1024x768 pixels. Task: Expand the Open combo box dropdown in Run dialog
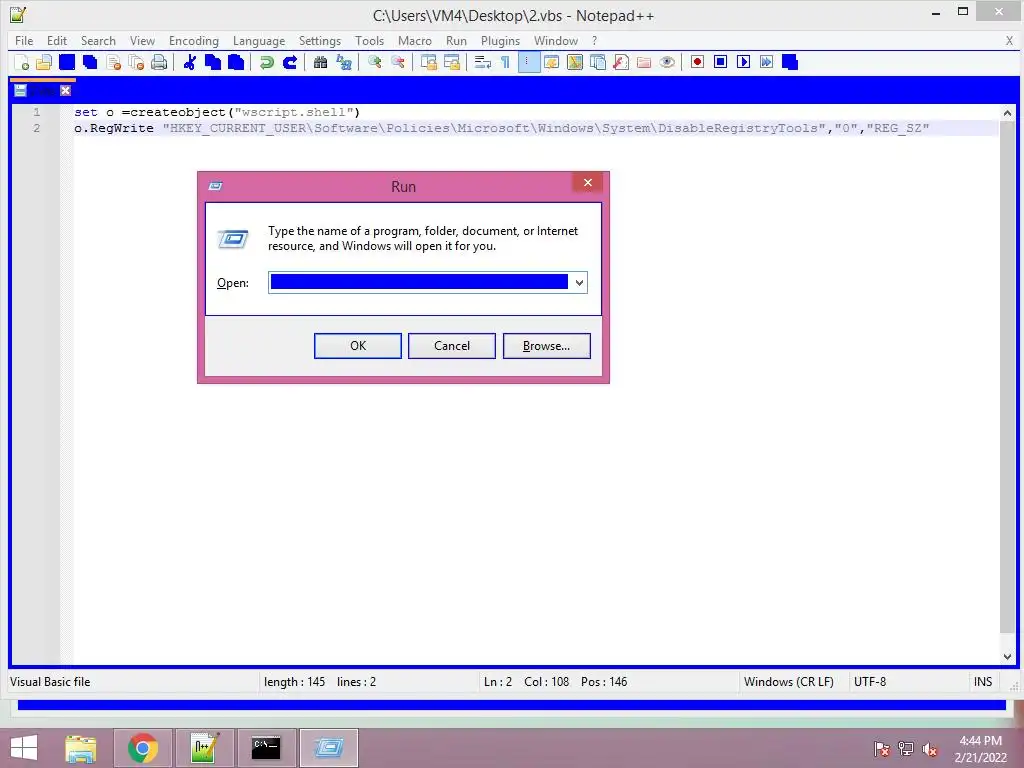579,283
